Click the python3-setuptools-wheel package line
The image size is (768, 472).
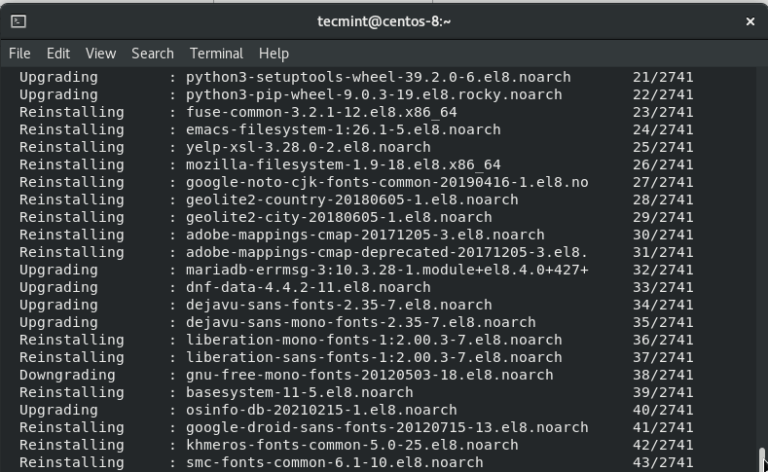coord(378,77)
